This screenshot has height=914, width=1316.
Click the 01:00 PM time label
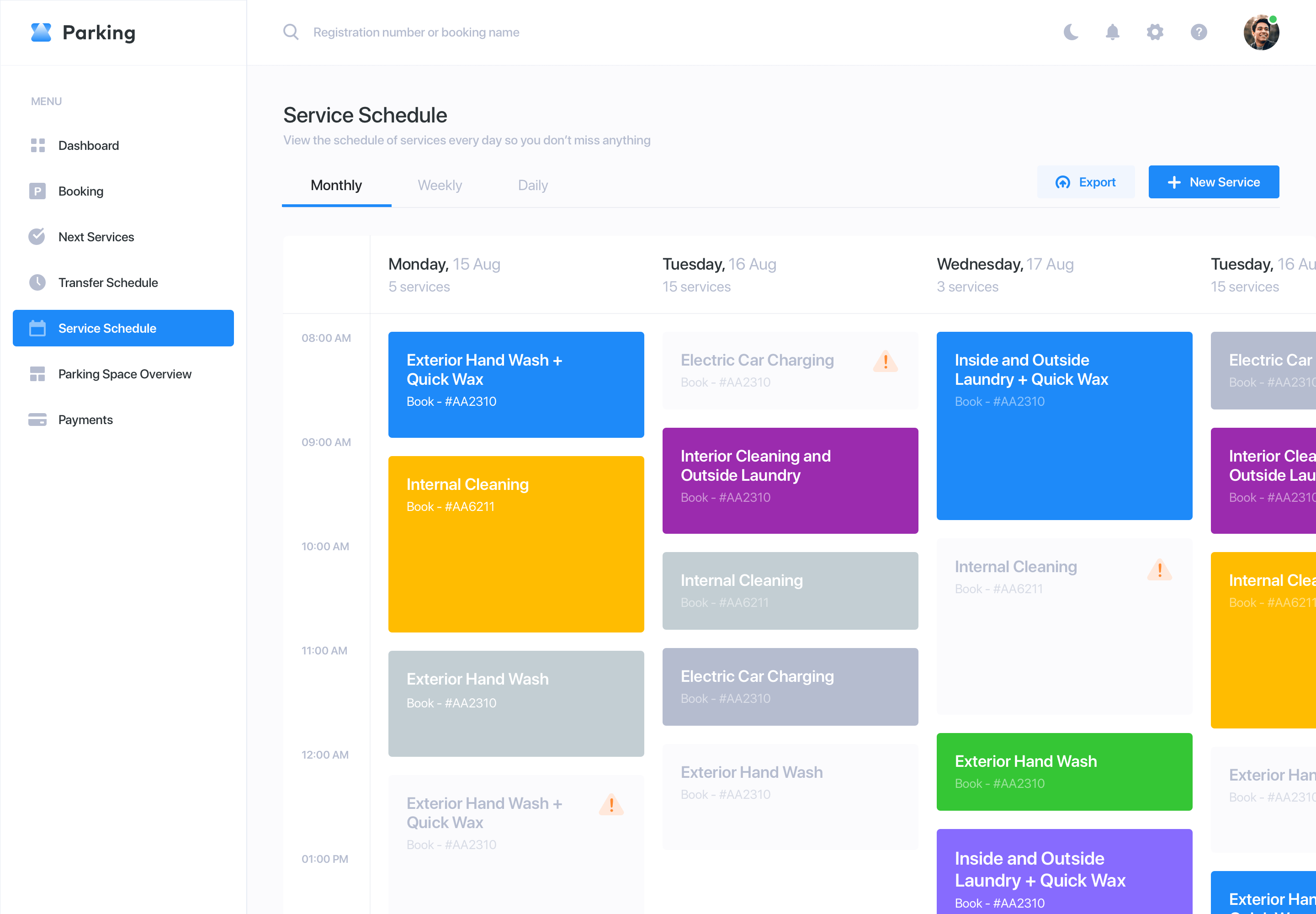coord(325,859)
